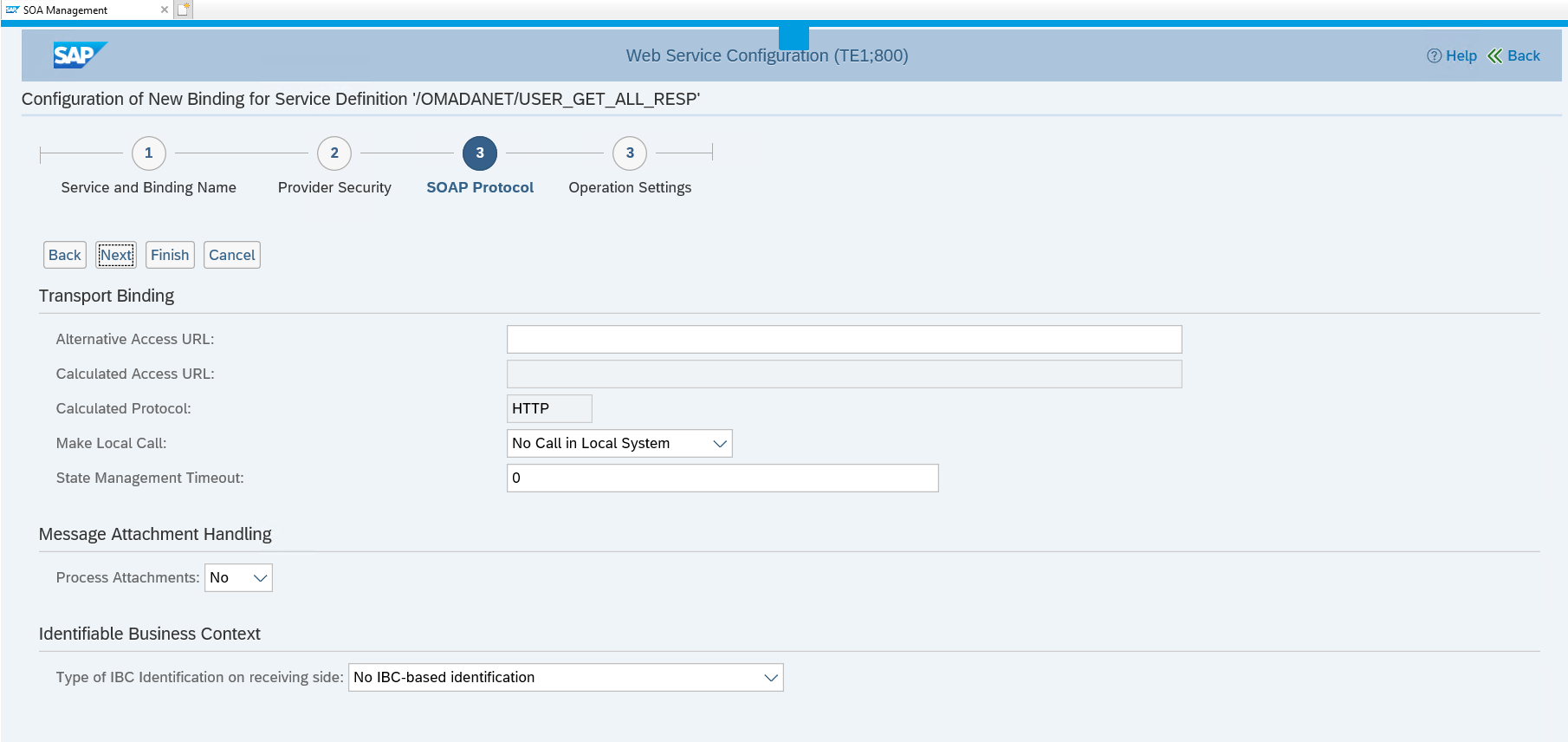Image resolution: width=1568 pixels, height=742 pixels.
Task: Open the Make Local Call dropdown
Action: pos(619,443)
